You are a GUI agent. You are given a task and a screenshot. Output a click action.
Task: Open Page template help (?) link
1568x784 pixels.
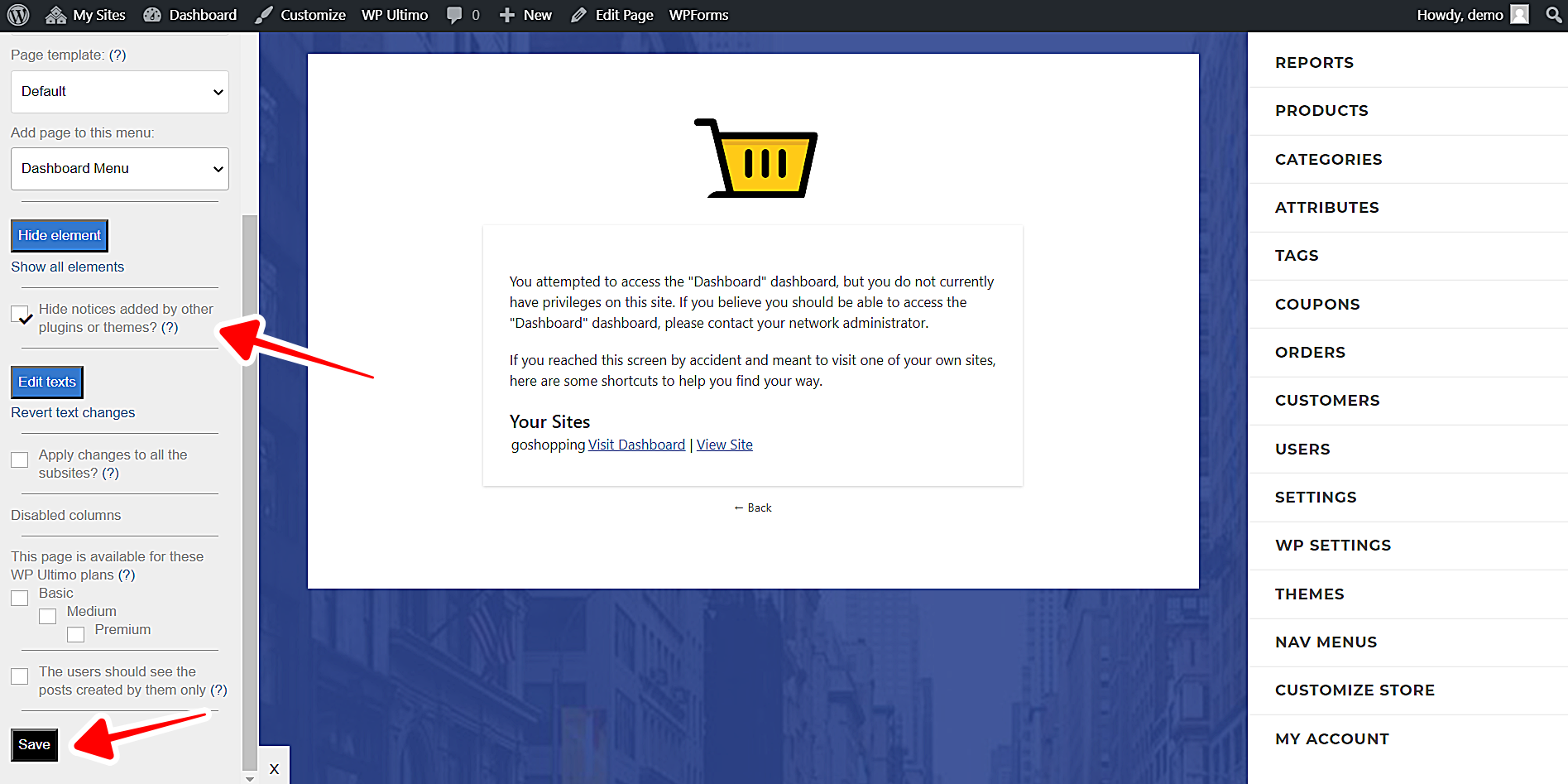coord(117,55)
